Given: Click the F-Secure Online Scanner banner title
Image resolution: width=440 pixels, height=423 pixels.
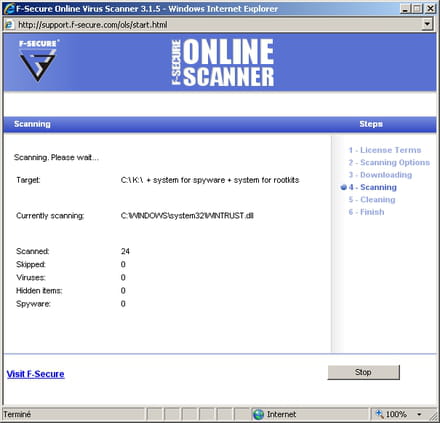Looking at the screenshot, I should [223, 62].
